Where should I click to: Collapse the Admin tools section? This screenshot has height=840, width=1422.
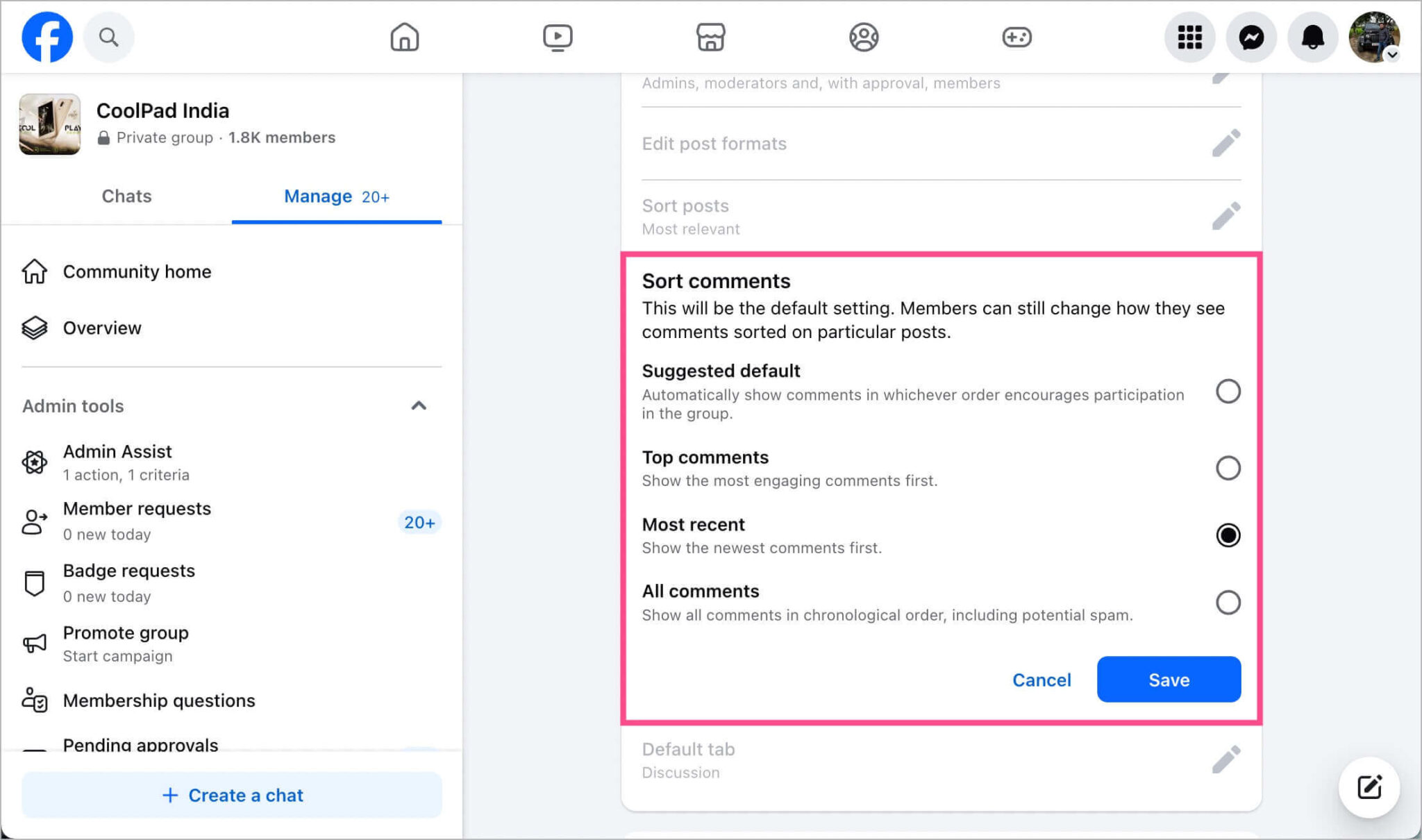click(x=419, y=405)
